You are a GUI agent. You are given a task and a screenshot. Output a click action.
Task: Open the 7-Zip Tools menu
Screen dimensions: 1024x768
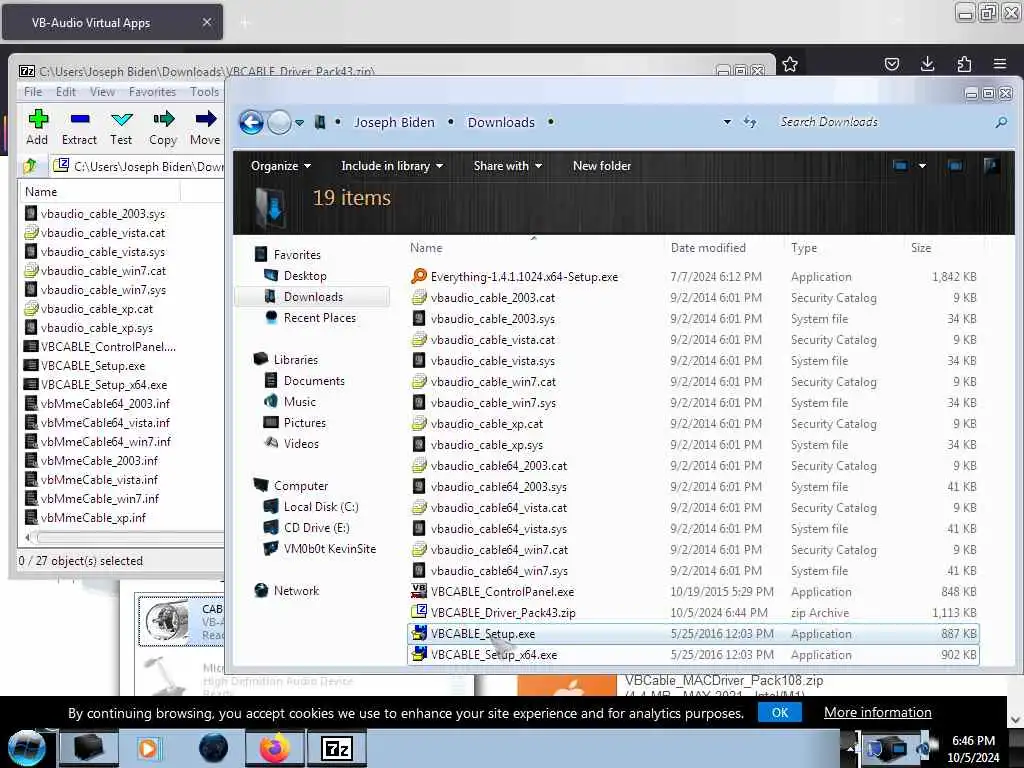[x=204, y=92]
